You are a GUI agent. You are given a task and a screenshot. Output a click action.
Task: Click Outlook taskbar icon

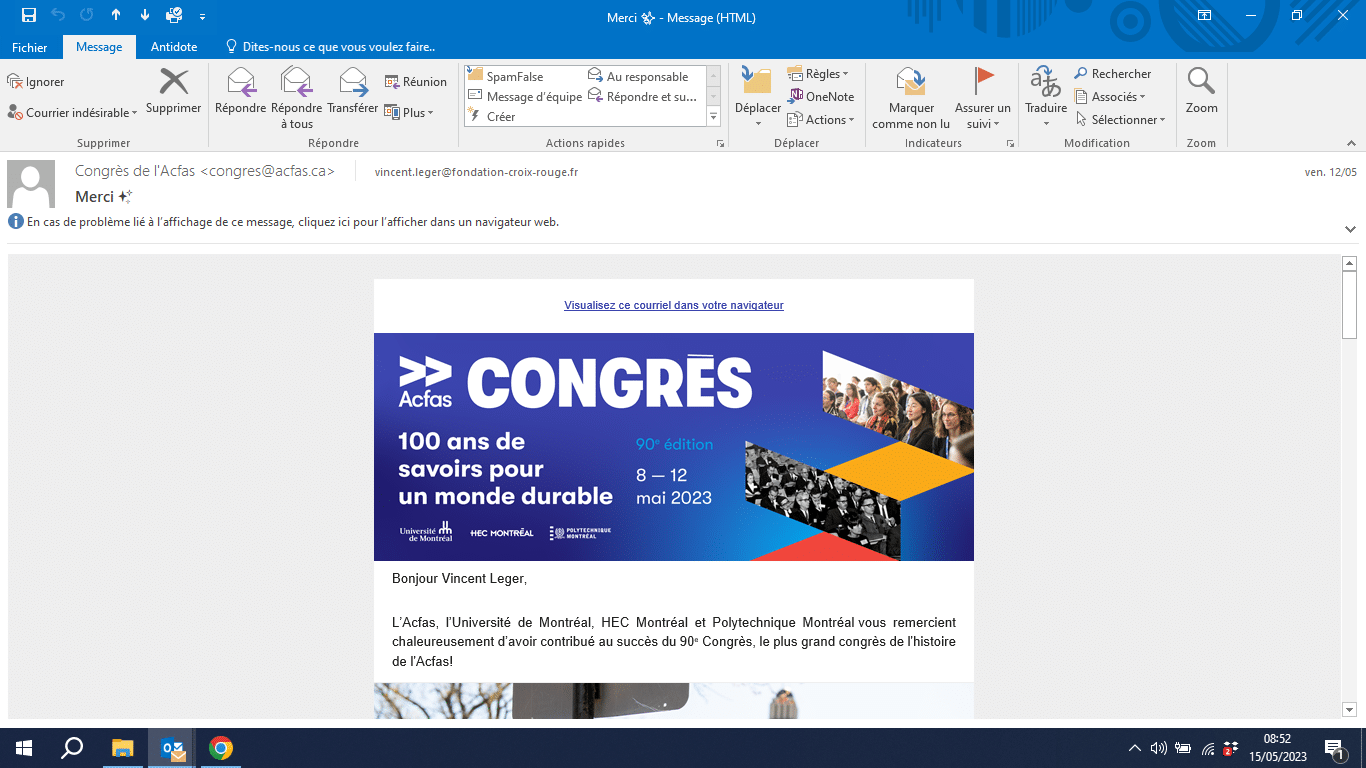pos(173,748)
